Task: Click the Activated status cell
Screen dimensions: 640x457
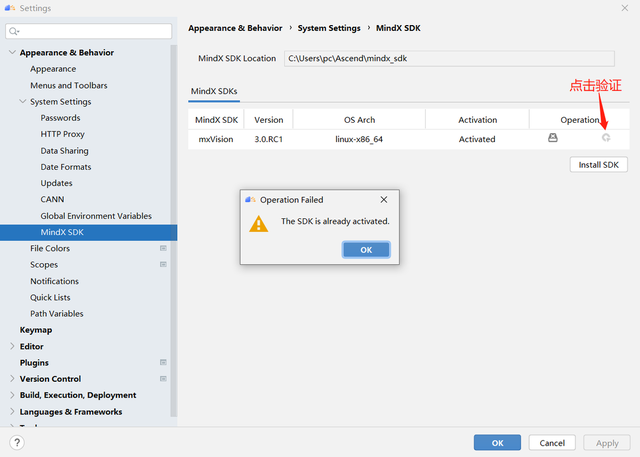Action: coord(477,139)
